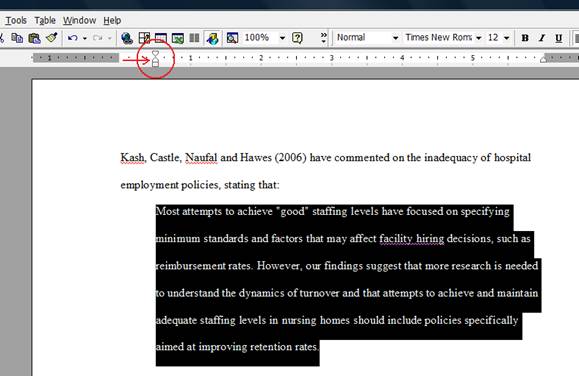The image size is (579, 376).
Task: Show more toolbar options chevron
Action: (323, 37)
